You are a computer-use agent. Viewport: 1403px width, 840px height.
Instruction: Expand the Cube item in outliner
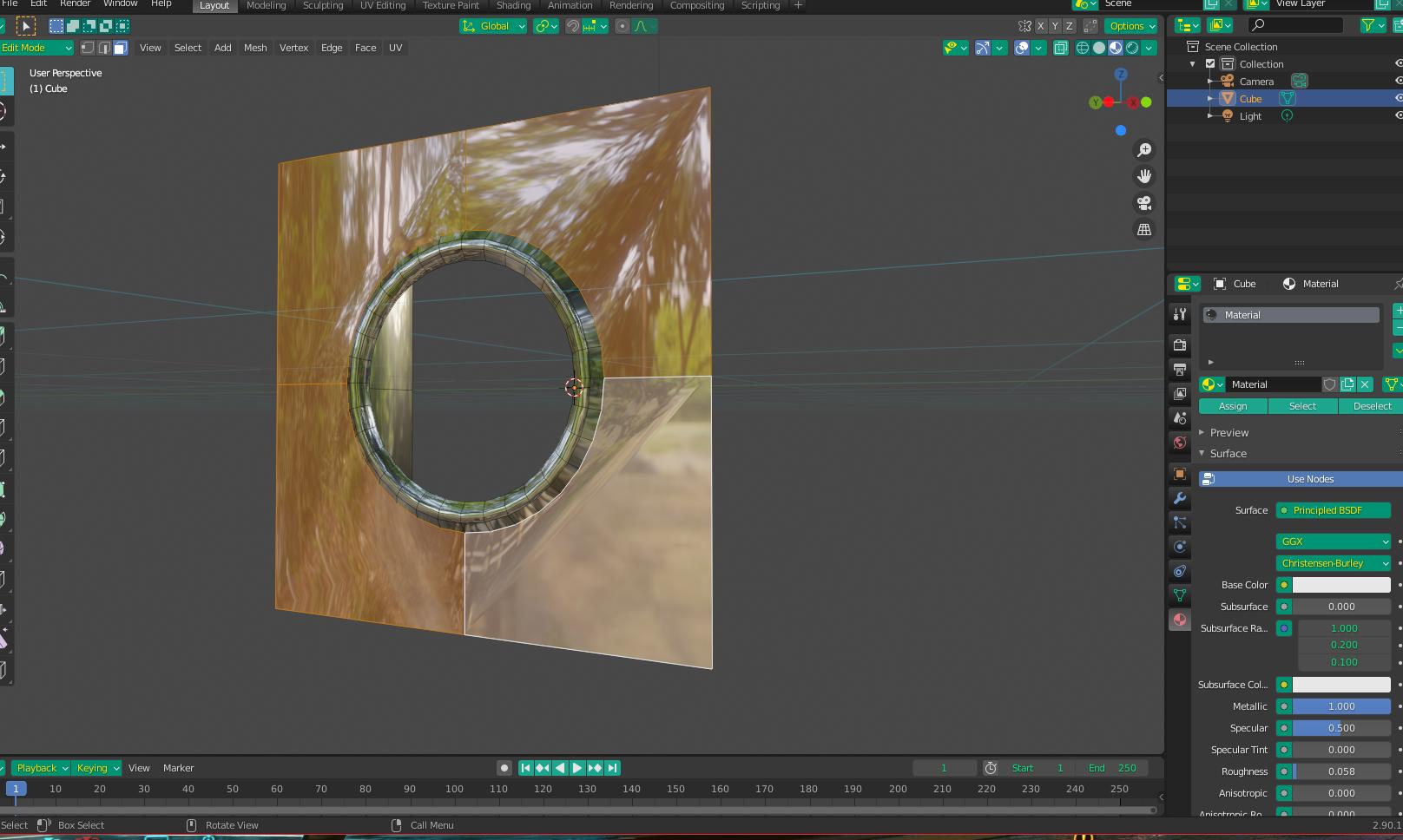click(1210, 98)
